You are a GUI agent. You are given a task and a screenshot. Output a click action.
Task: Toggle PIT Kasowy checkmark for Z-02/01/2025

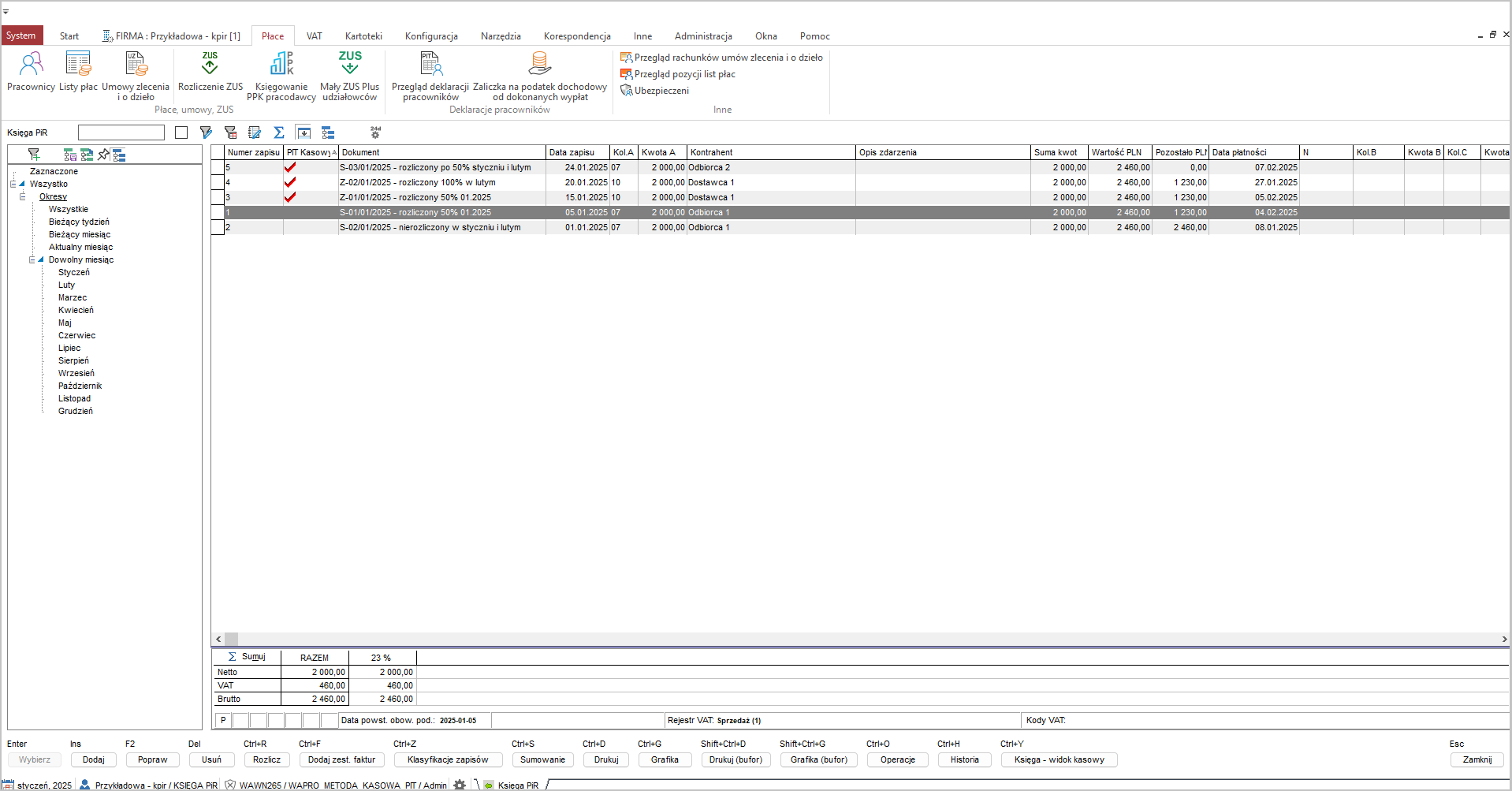tap(290, 182)
